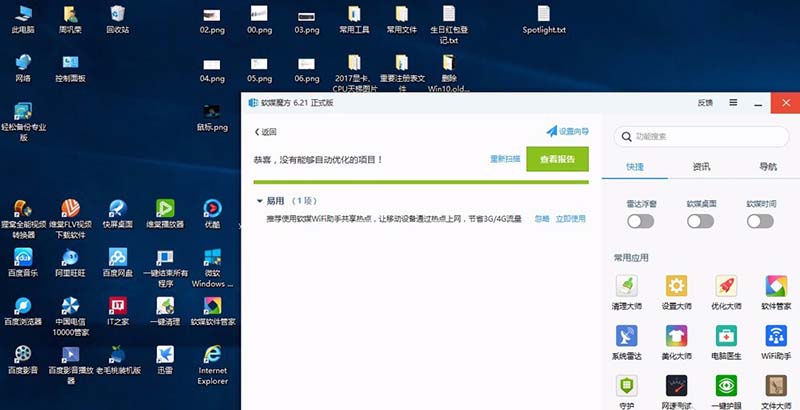Open 软件管家 in common apps panel
Screen dimensions: 800x410
[776, 287]
